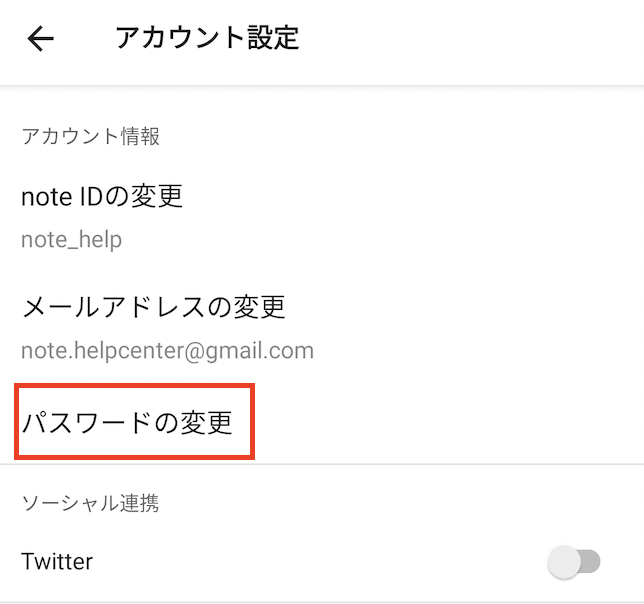Click the アカウント情報 section header
The height and width of the screenshot is (604, 644).
(x=90, y=137)
